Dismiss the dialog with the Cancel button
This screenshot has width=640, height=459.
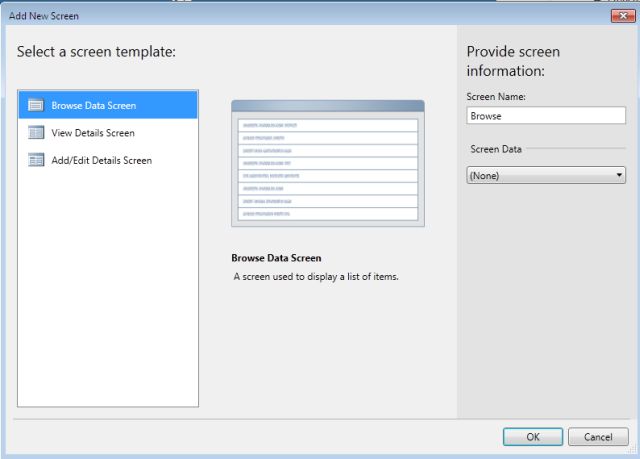pyautogui.click(x=598, y=437)
